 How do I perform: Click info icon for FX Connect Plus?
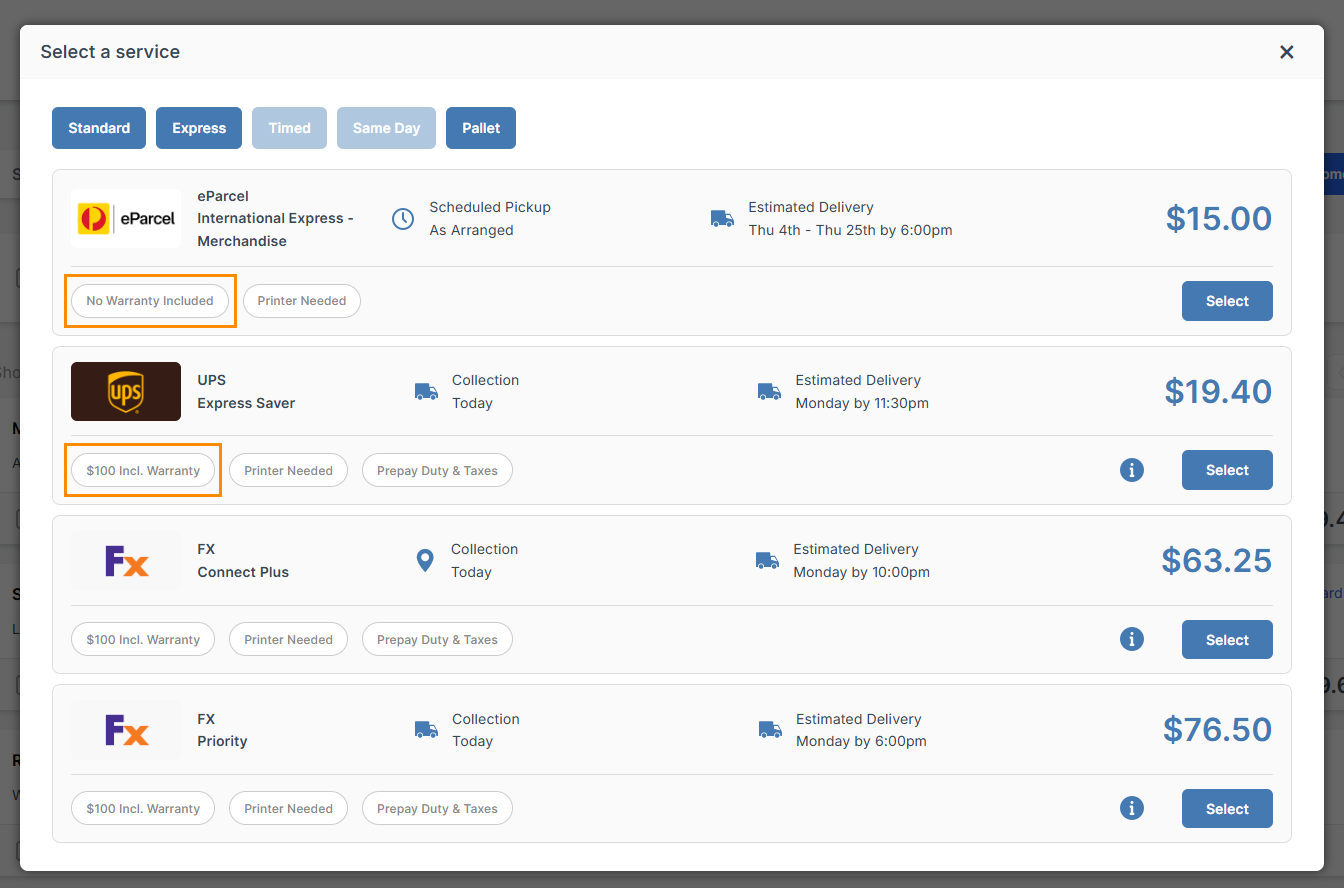[x=1131, y=639]
